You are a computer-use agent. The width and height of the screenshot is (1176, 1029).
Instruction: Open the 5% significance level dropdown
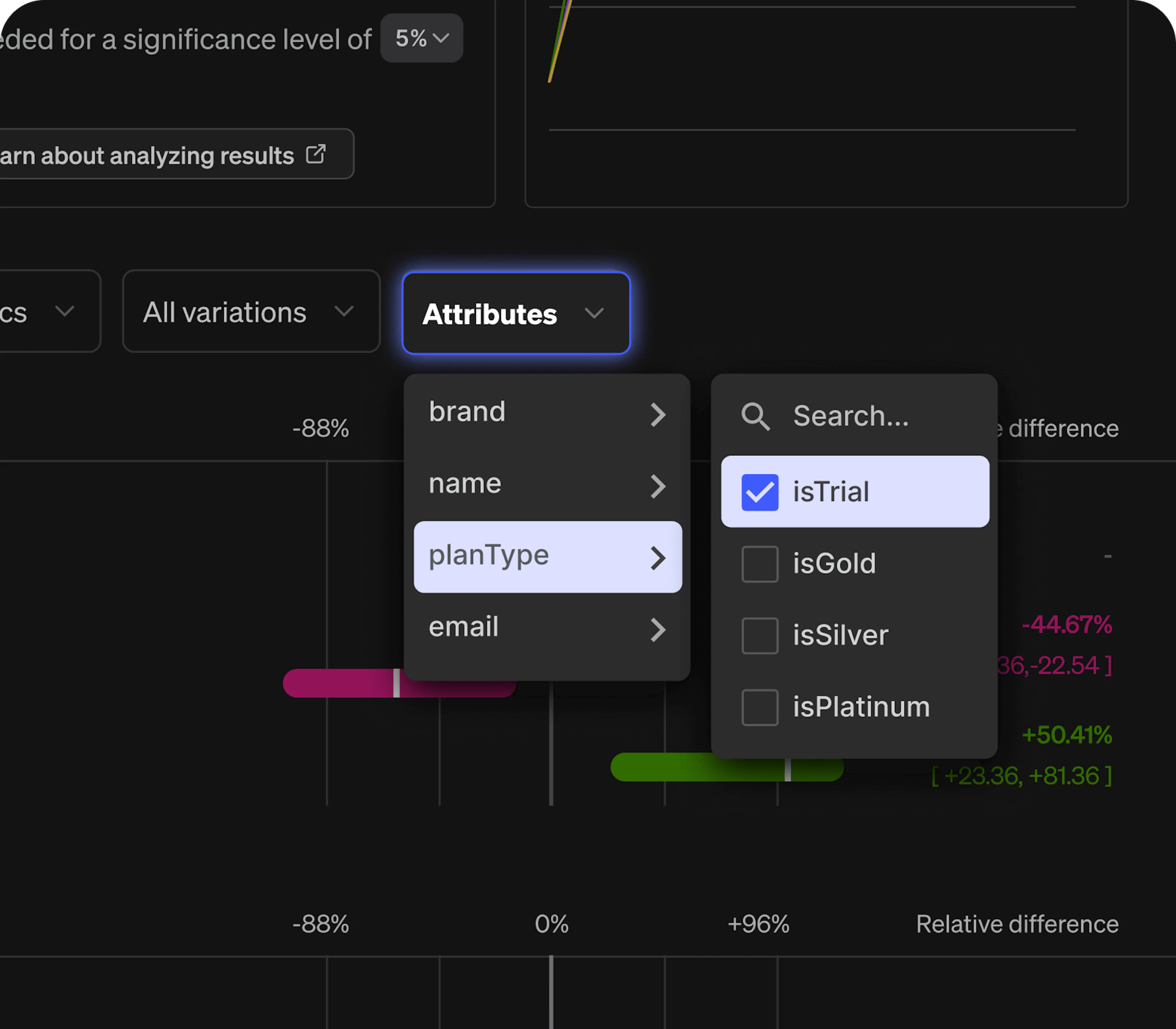point(421,39)
